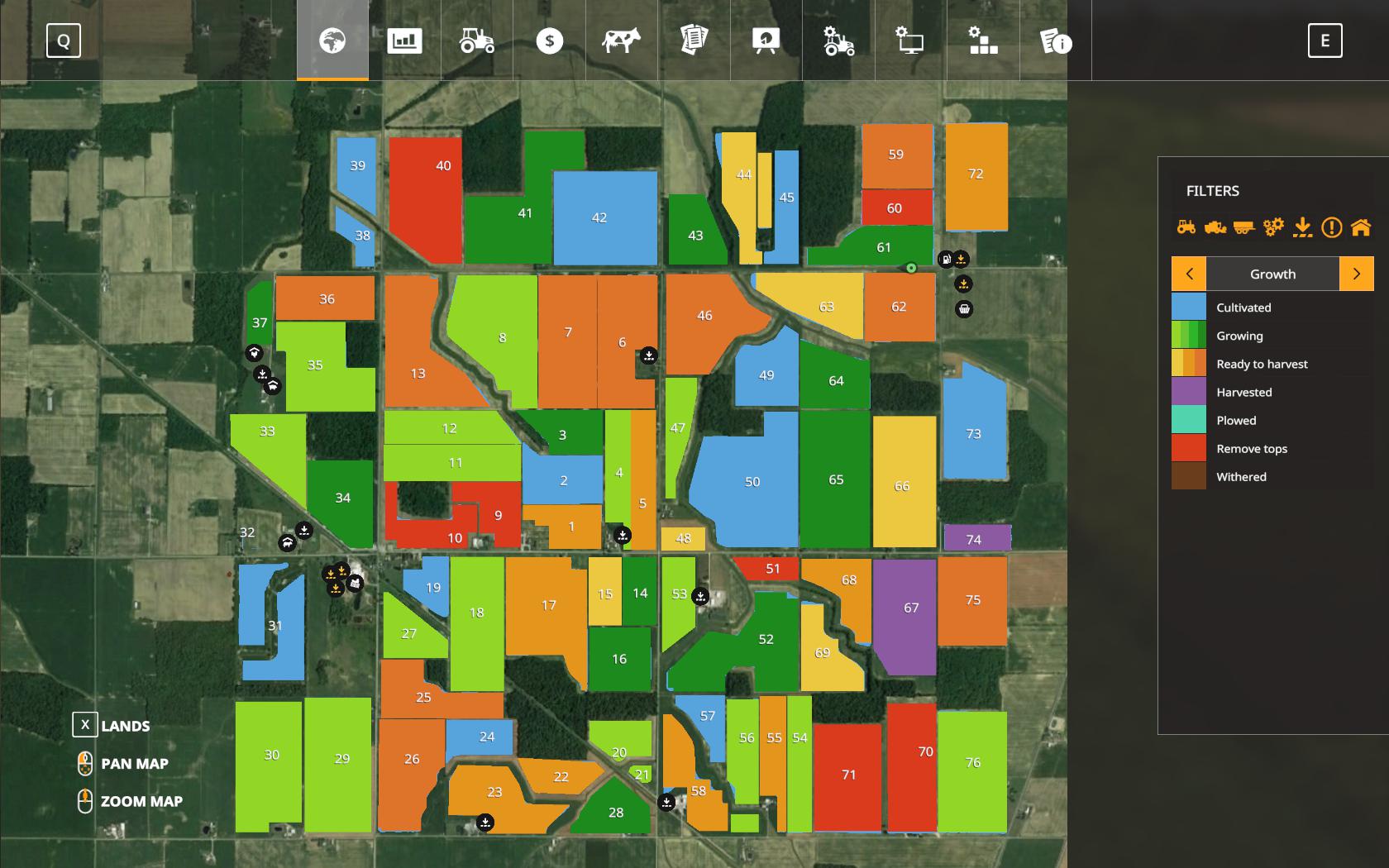The image size is (1389, 868).
Task: Open the Statistics bar chart icon
Action: (404, 41)
